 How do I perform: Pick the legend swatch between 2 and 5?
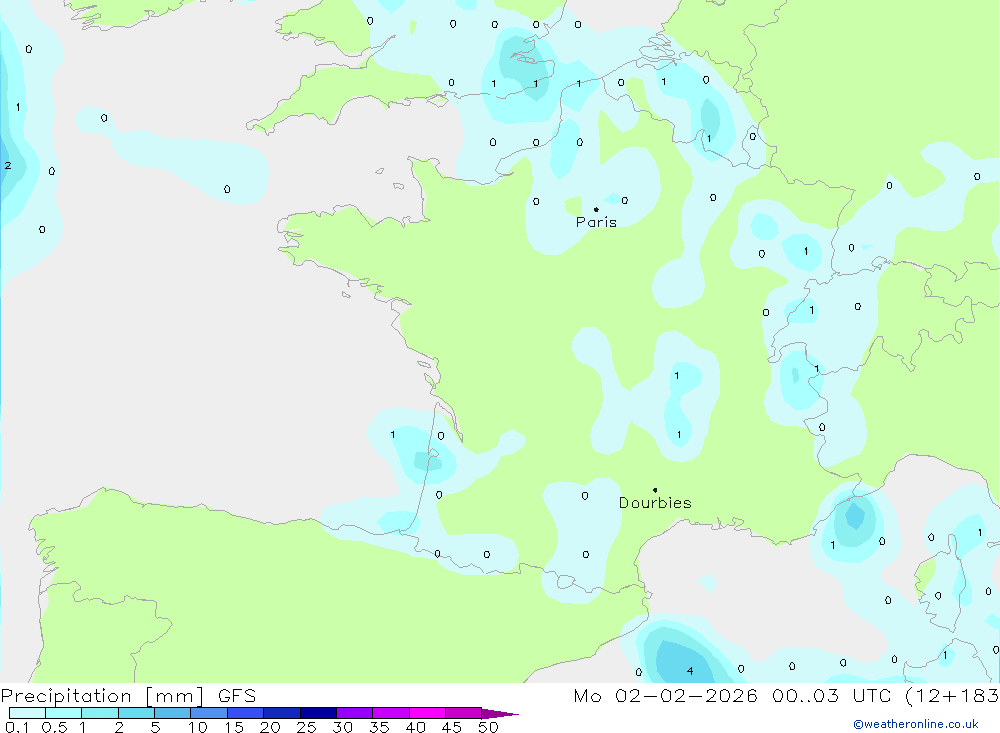pos(136,713)
